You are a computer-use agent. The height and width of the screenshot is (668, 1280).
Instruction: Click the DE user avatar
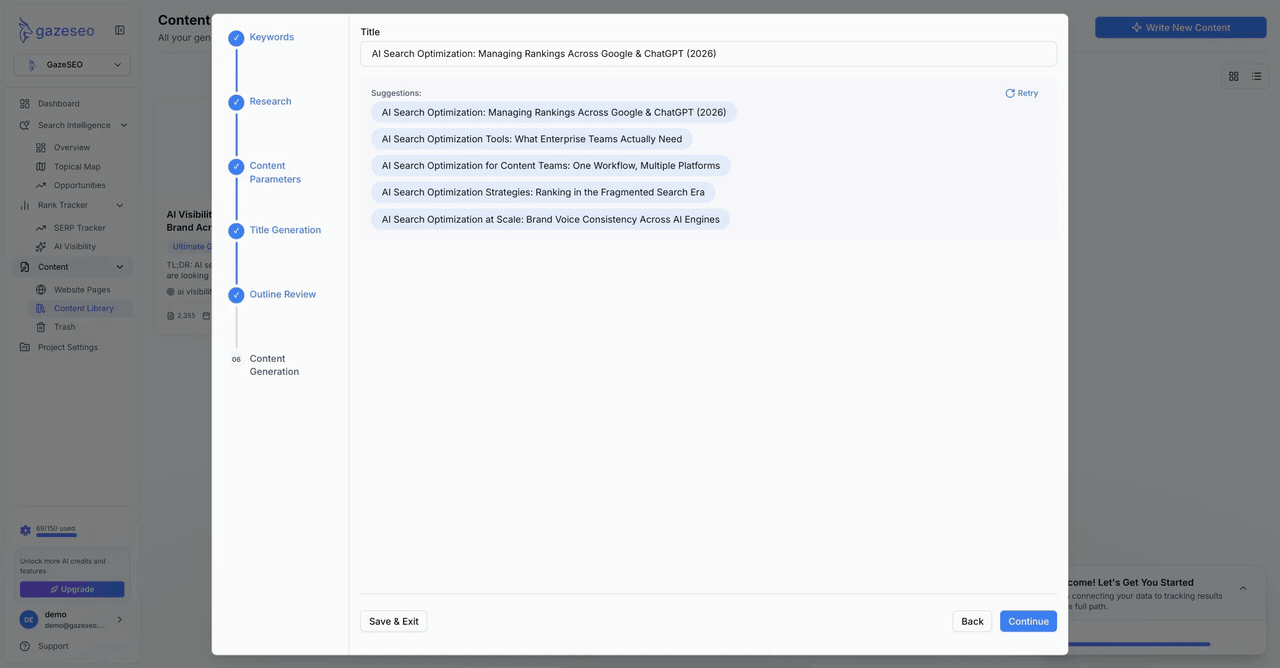click(28, 620)
